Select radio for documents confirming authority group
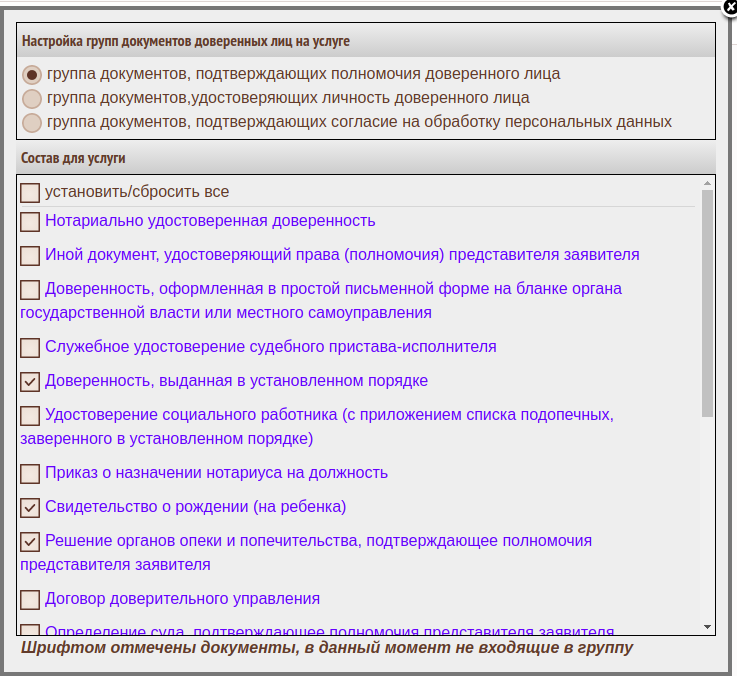Image resolution: width=737 pixels, height=676 pixels. [32, 74]
